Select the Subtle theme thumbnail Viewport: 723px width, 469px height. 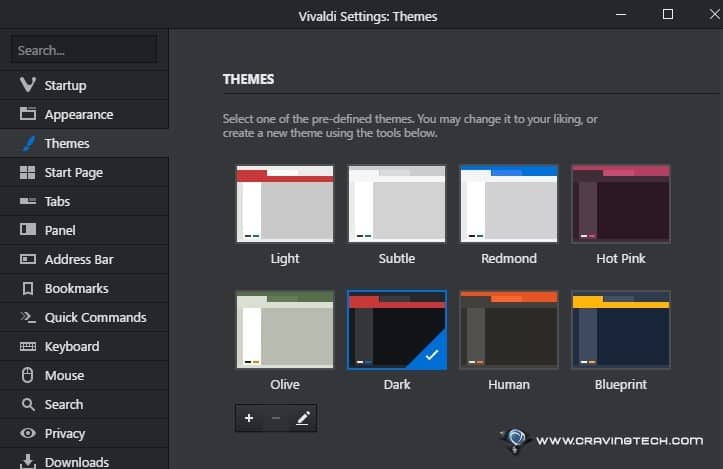coord(397,203)
